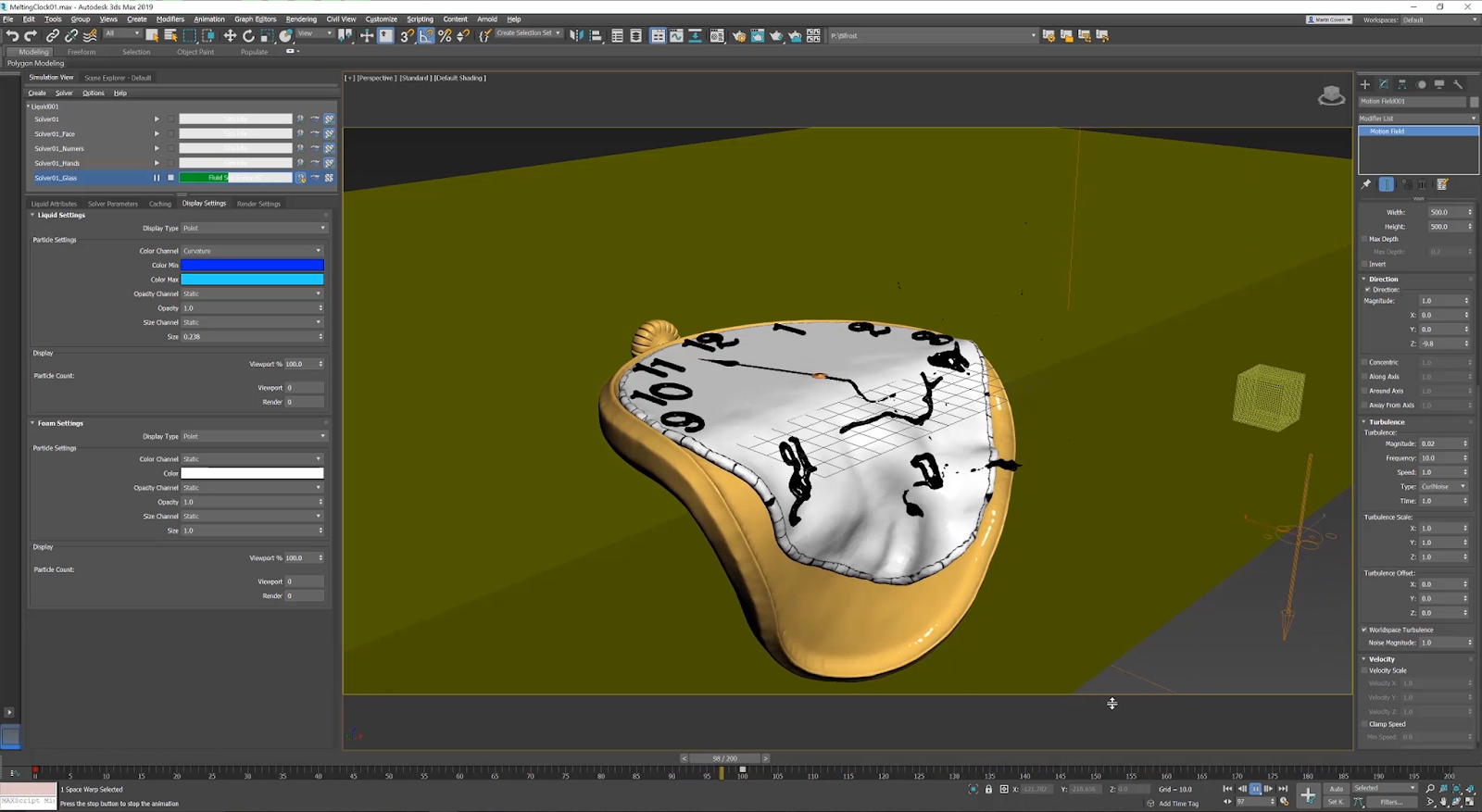
Task: Toggle the Percent Snap tool
Action: pos(445,36)
